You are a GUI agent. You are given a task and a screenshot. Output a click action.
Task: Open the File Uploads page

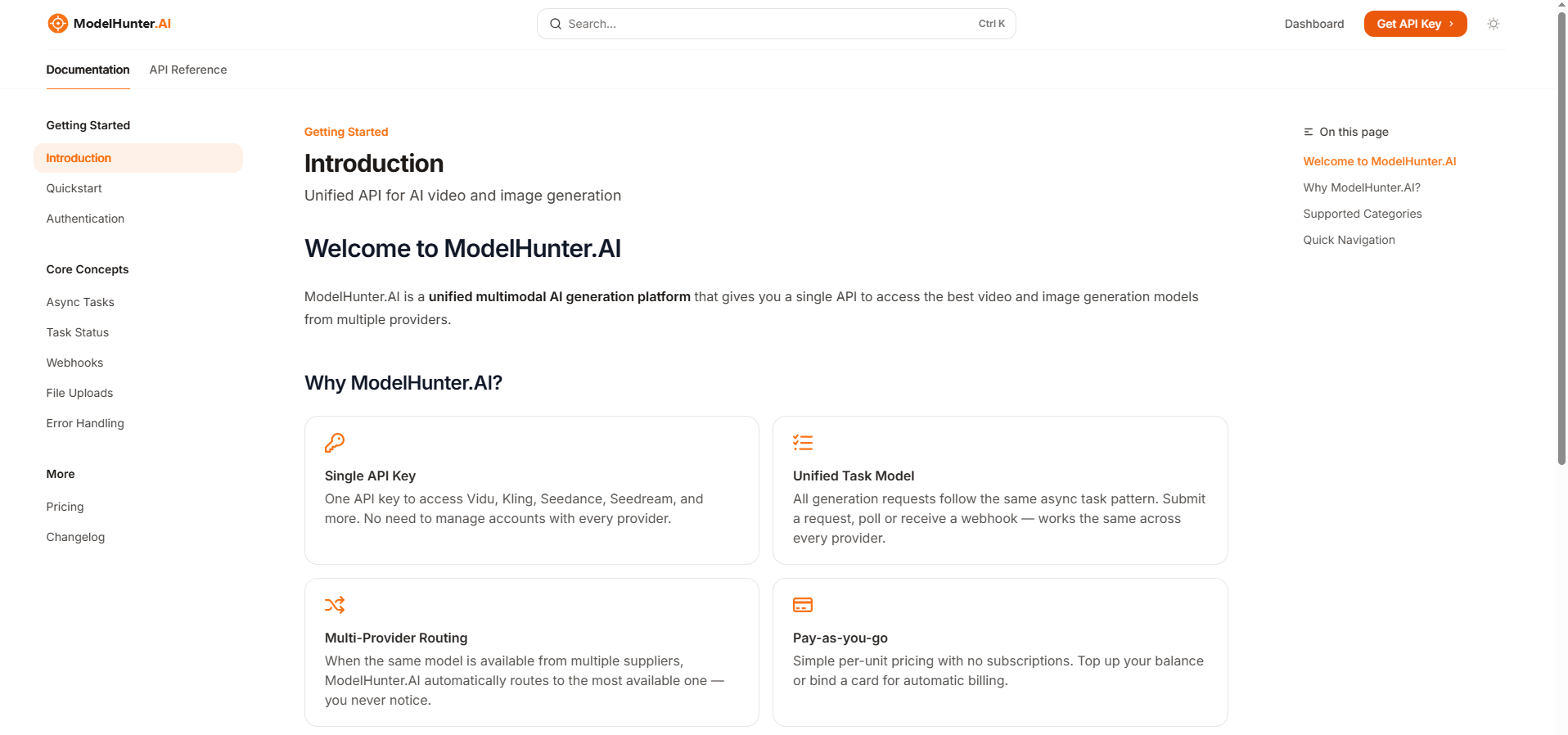pyautogui.click(x=79, y=393)
